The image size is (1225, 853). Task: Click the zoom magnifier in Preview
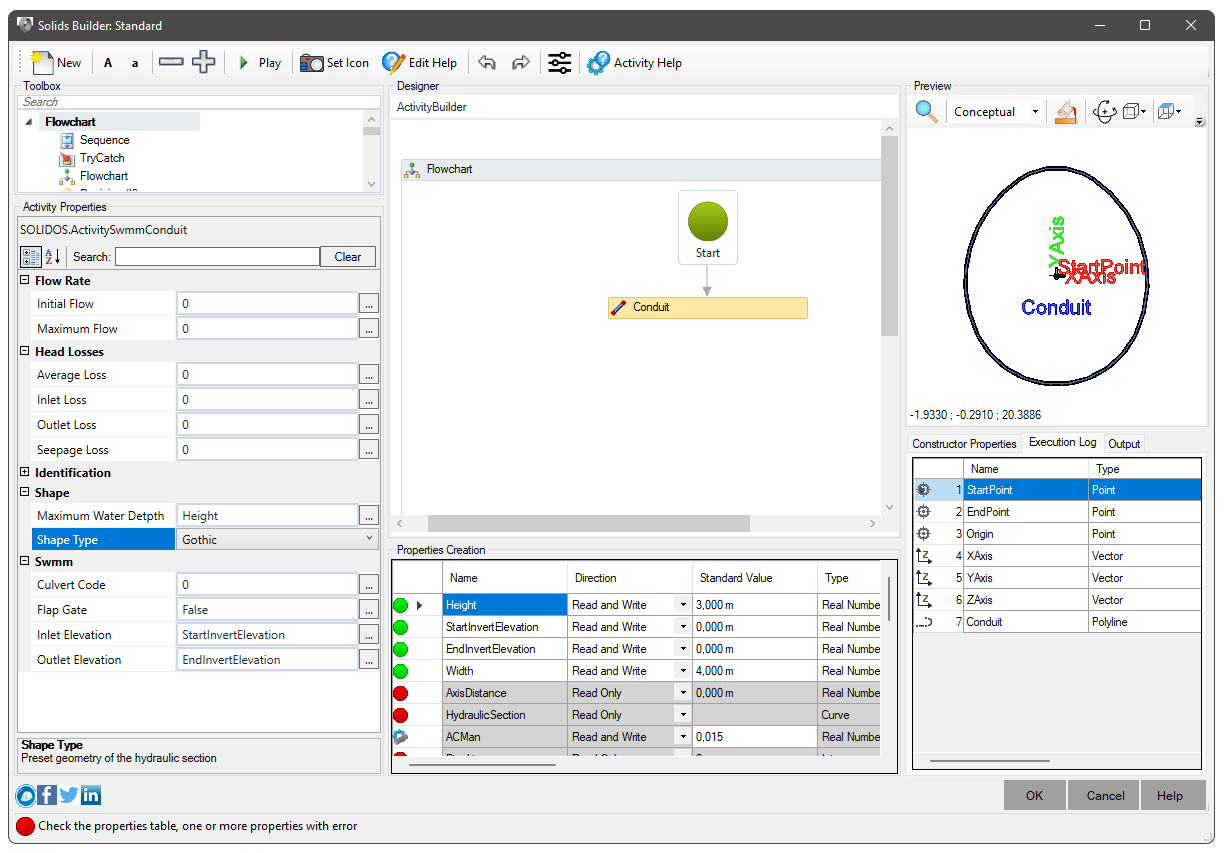pyautogui.click(x=927, y=111)
